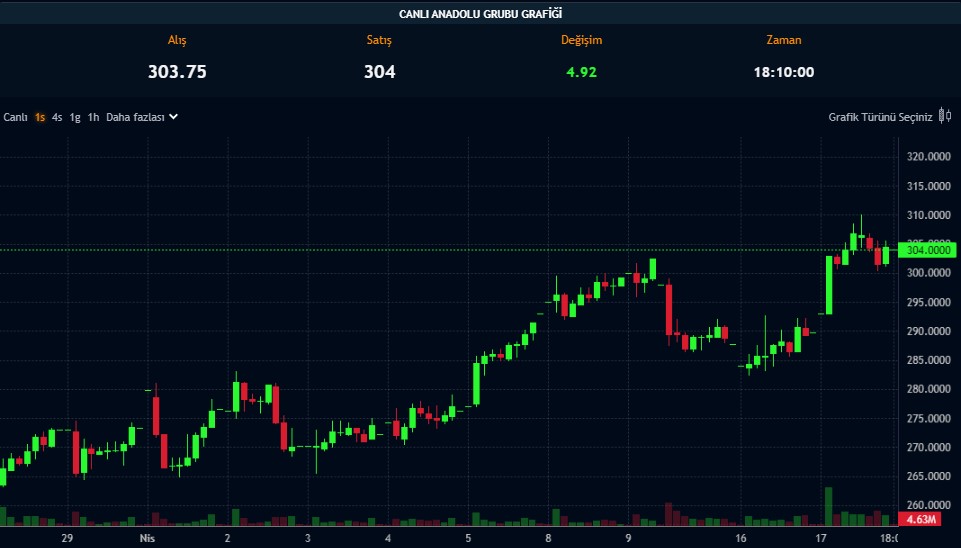Image resolution: width=961 pixels, height=548 pixels.
Task: Select the 1g timeframe option
Action: pyautogui.click(x=75, y=117)
